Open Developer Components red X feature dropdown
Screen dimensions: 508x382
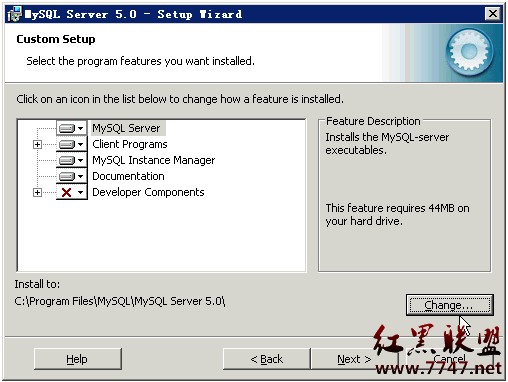(72, 192)
